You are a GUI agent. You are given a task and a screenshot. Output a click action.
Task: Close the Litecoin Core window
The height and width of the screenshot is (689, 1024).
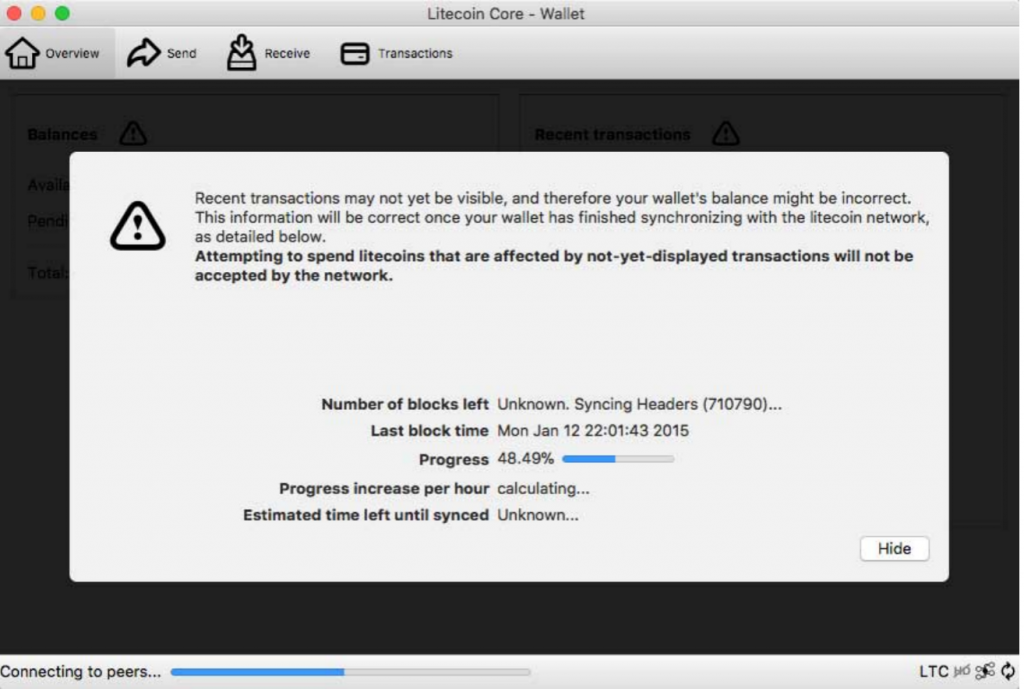click(14, 13)
